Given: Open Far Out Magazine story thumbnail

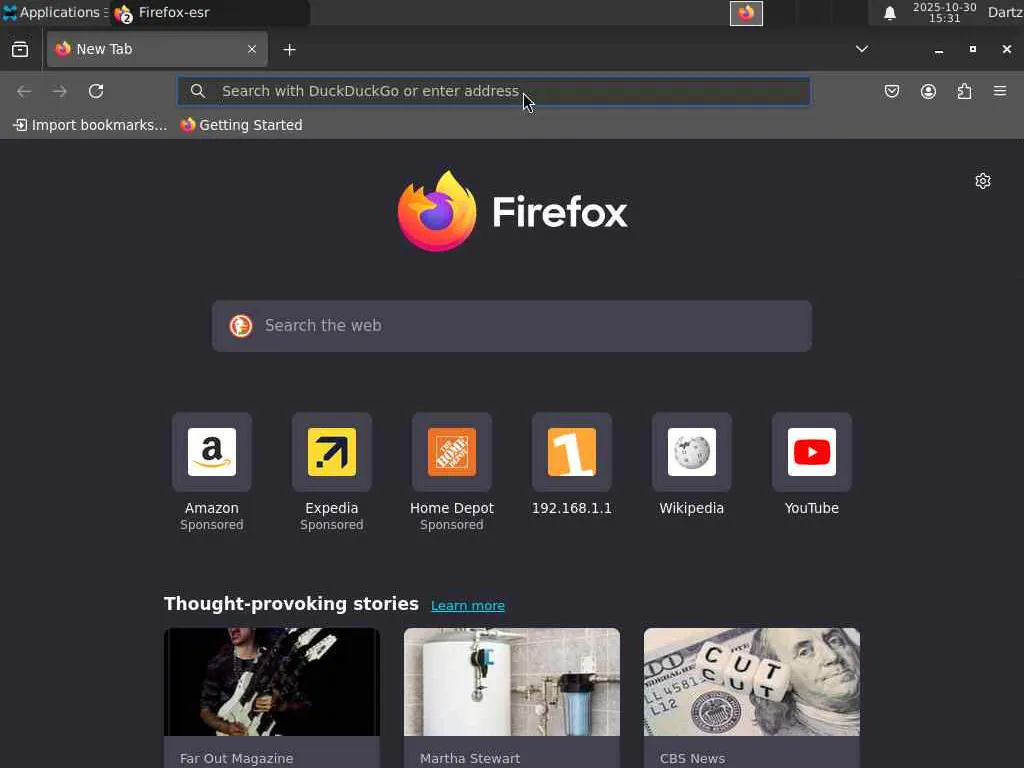Looking at the screenshot, I should [272, 682].
